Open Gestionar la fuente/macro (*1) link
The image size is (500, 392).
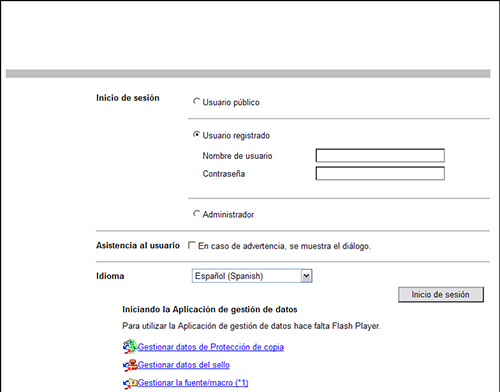(x=193, y=383)
